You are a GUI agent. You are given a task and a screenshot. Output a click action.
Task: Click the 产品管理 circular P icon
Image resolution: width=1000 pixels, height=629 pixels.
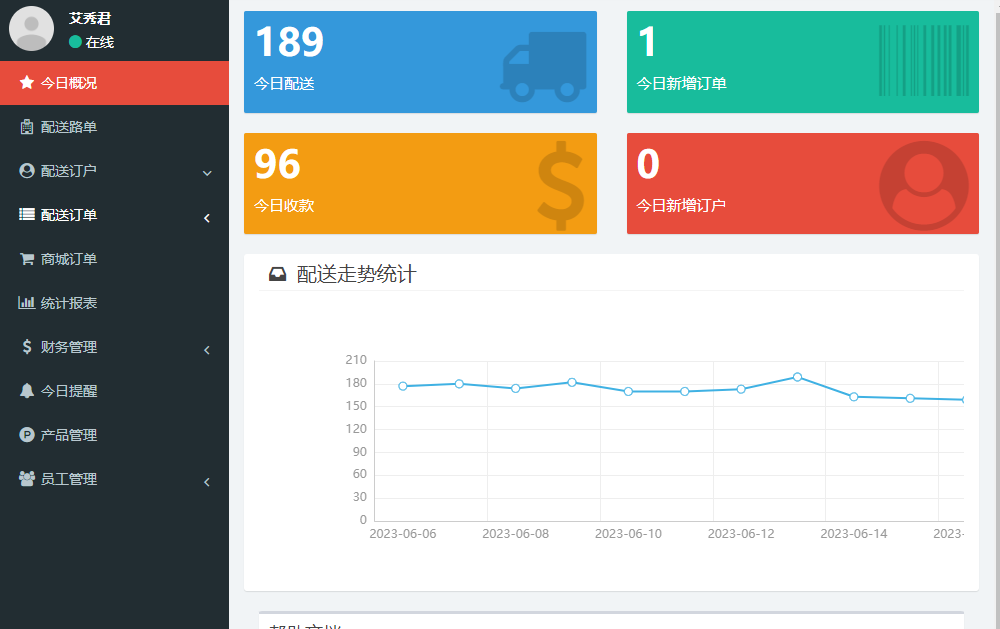(x=27, y=435)
